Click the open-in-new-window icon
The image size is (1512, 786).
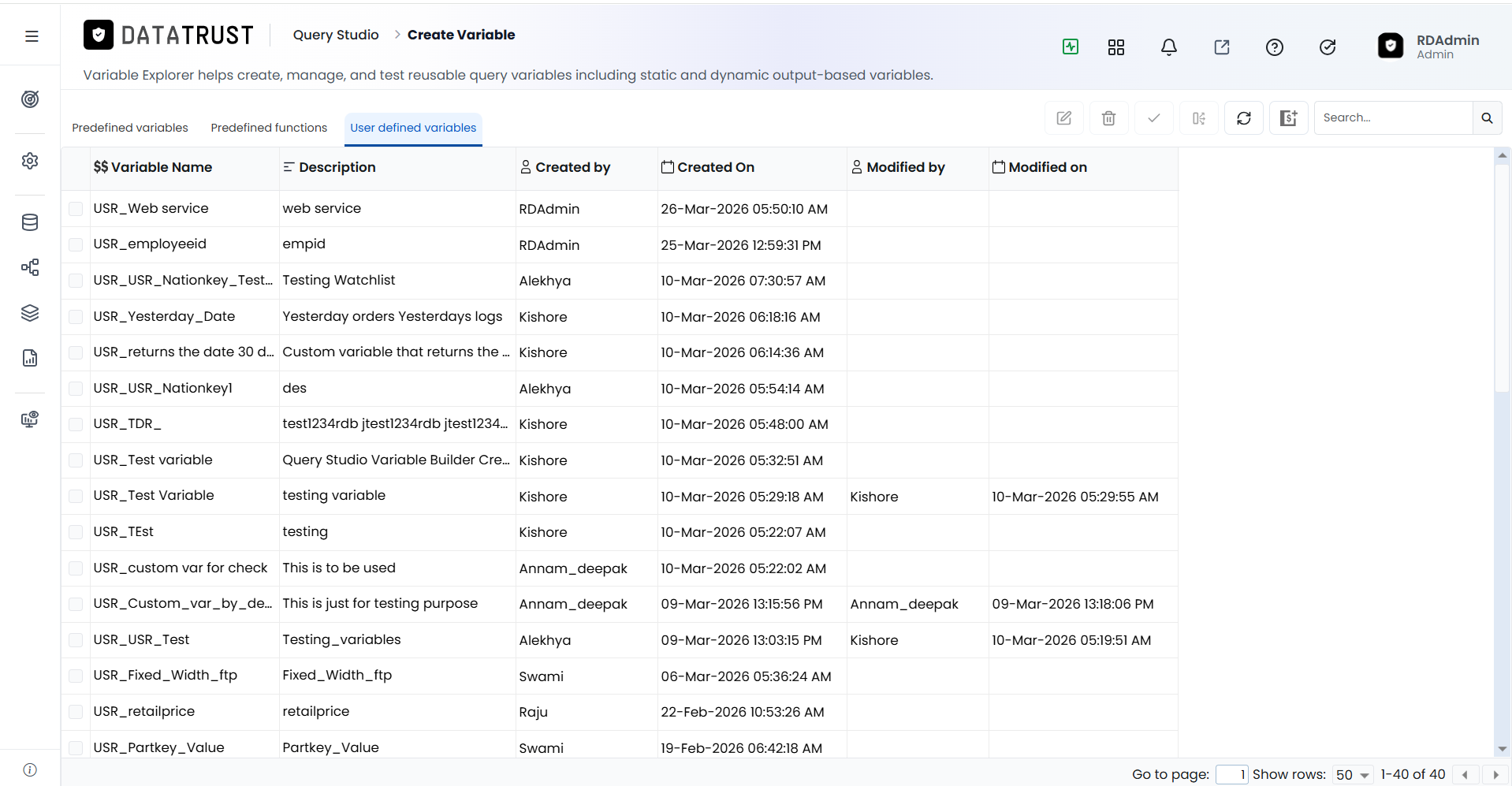1222,47
